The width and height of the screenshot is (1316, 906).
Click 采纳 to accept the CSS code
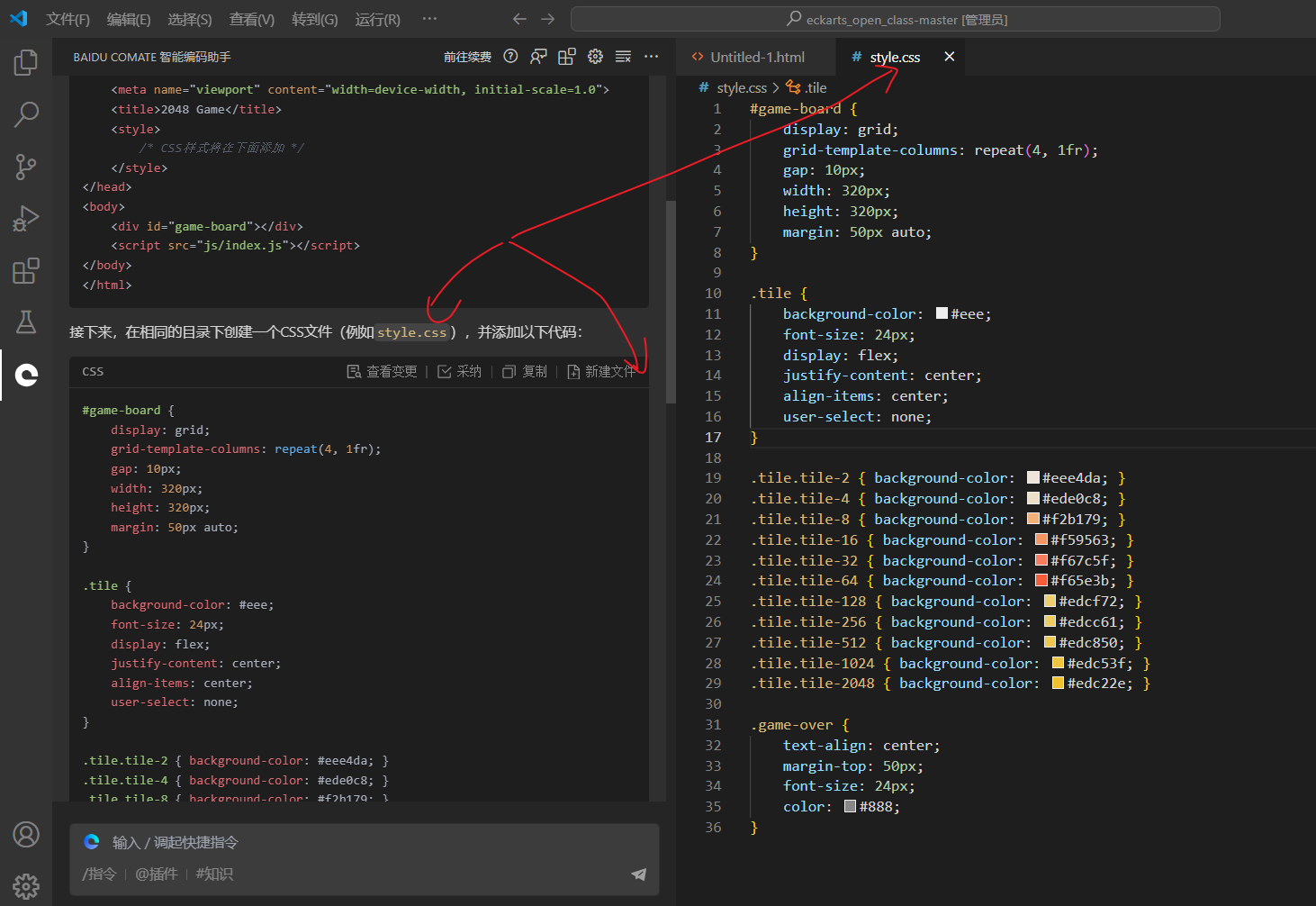point(460,372)
